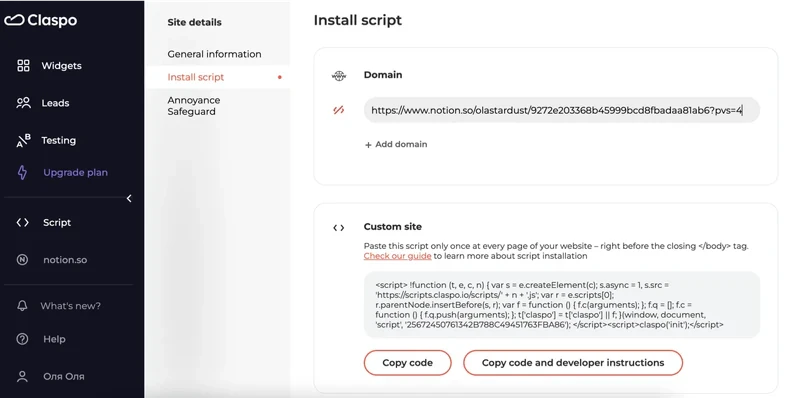800x398 pixels.
Task: Switch to General information tab
Action: [x=214, y=54]
